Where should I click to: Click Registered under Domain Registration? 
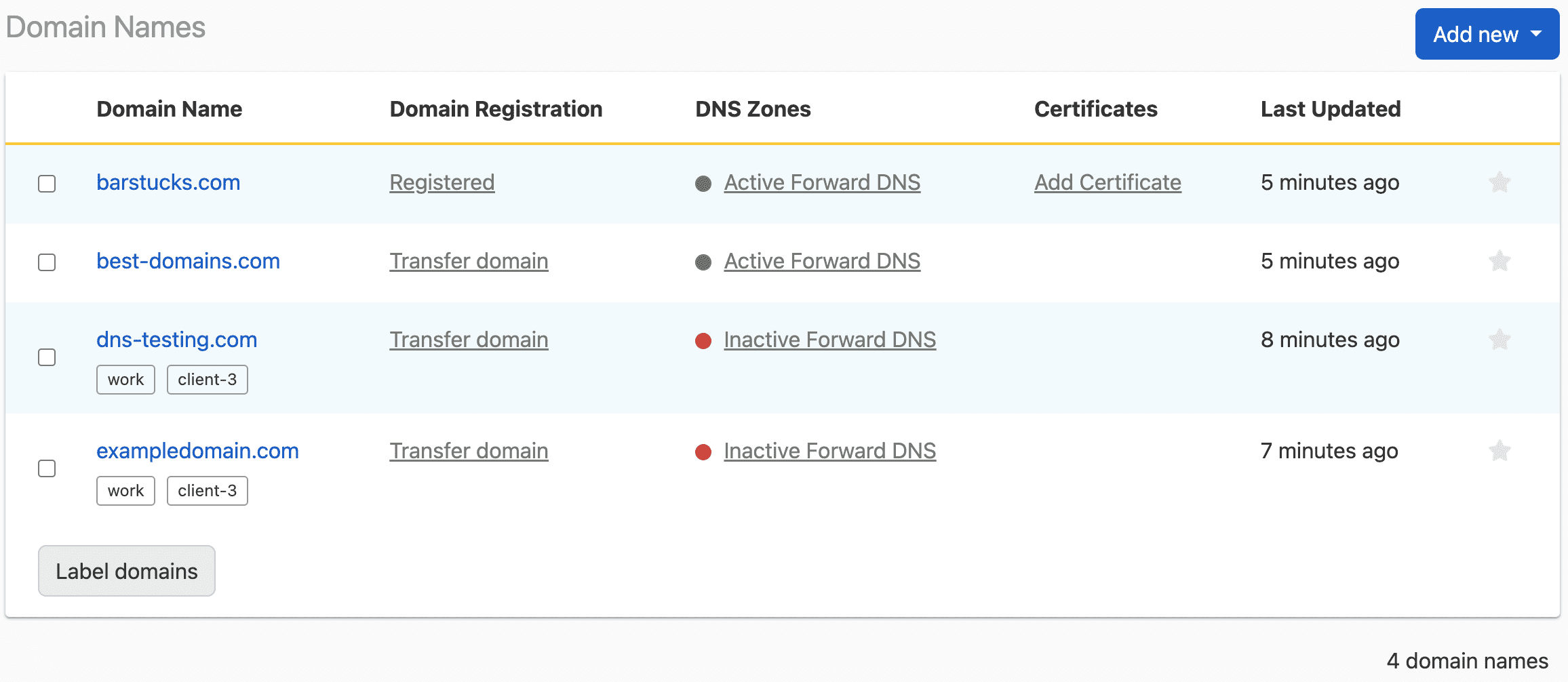pos(442,182)
